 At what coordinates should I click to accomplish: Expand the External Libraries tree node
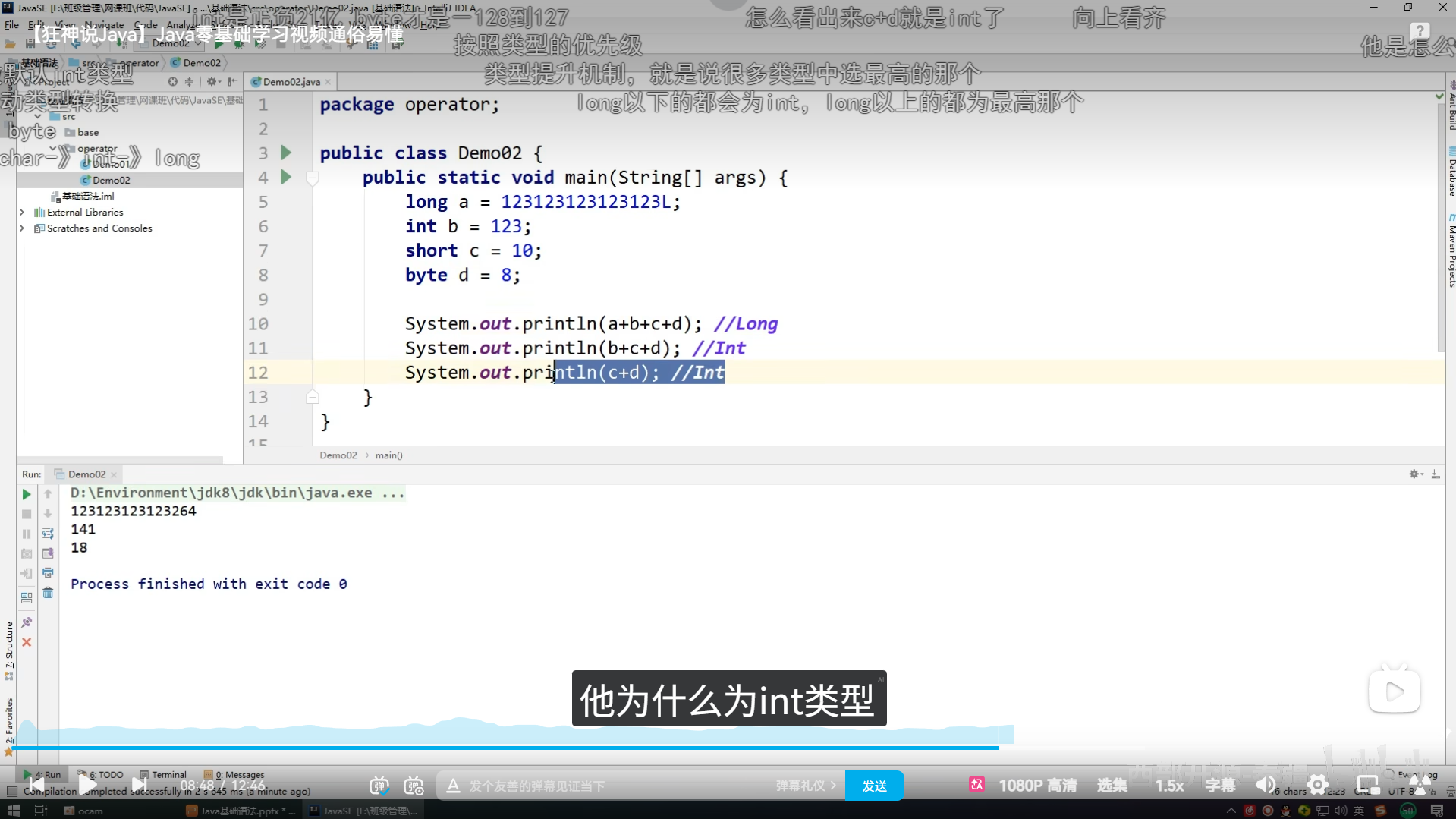coord(22,213)
